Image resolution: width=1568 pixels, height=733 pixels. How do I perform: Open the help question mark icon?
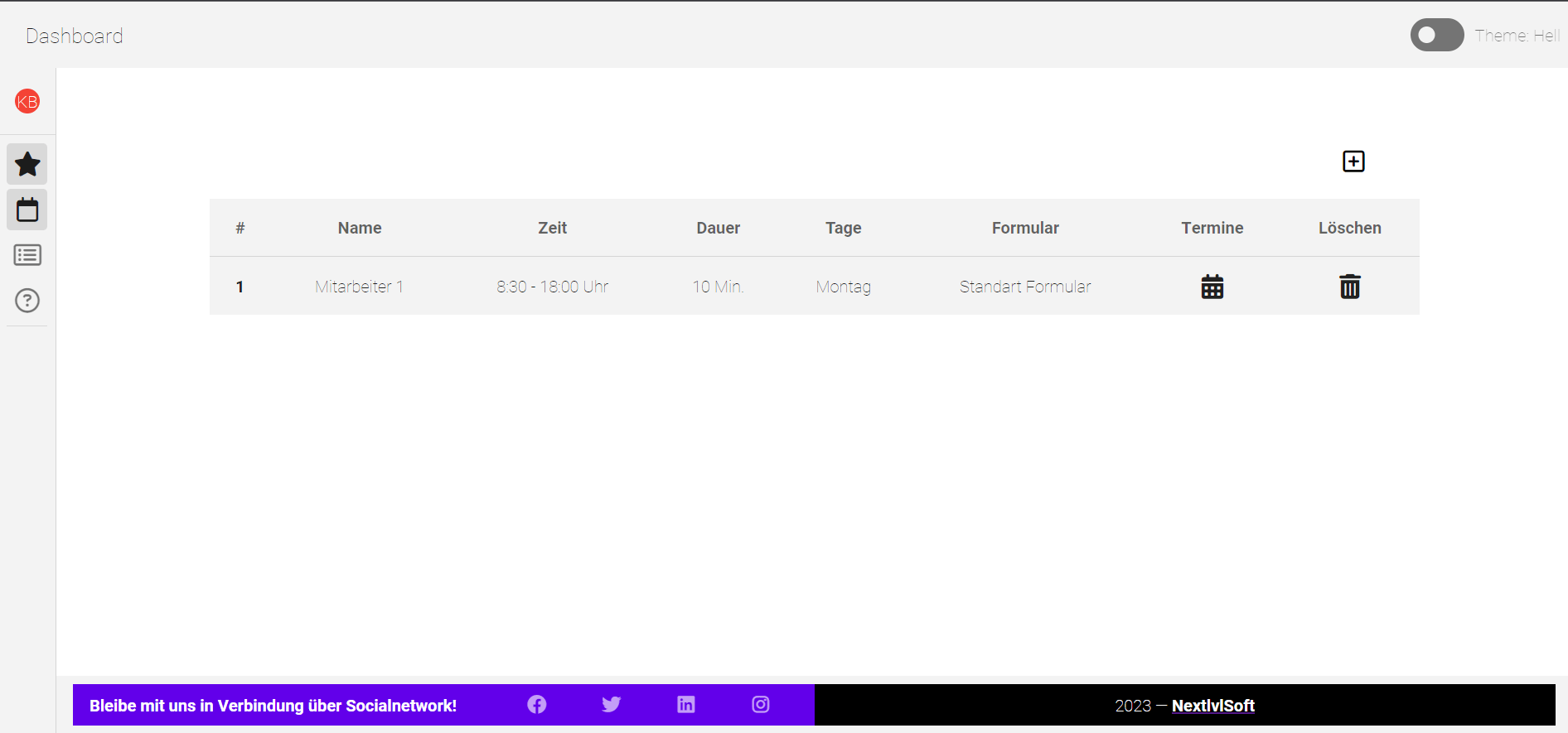[x=27, y=301]
